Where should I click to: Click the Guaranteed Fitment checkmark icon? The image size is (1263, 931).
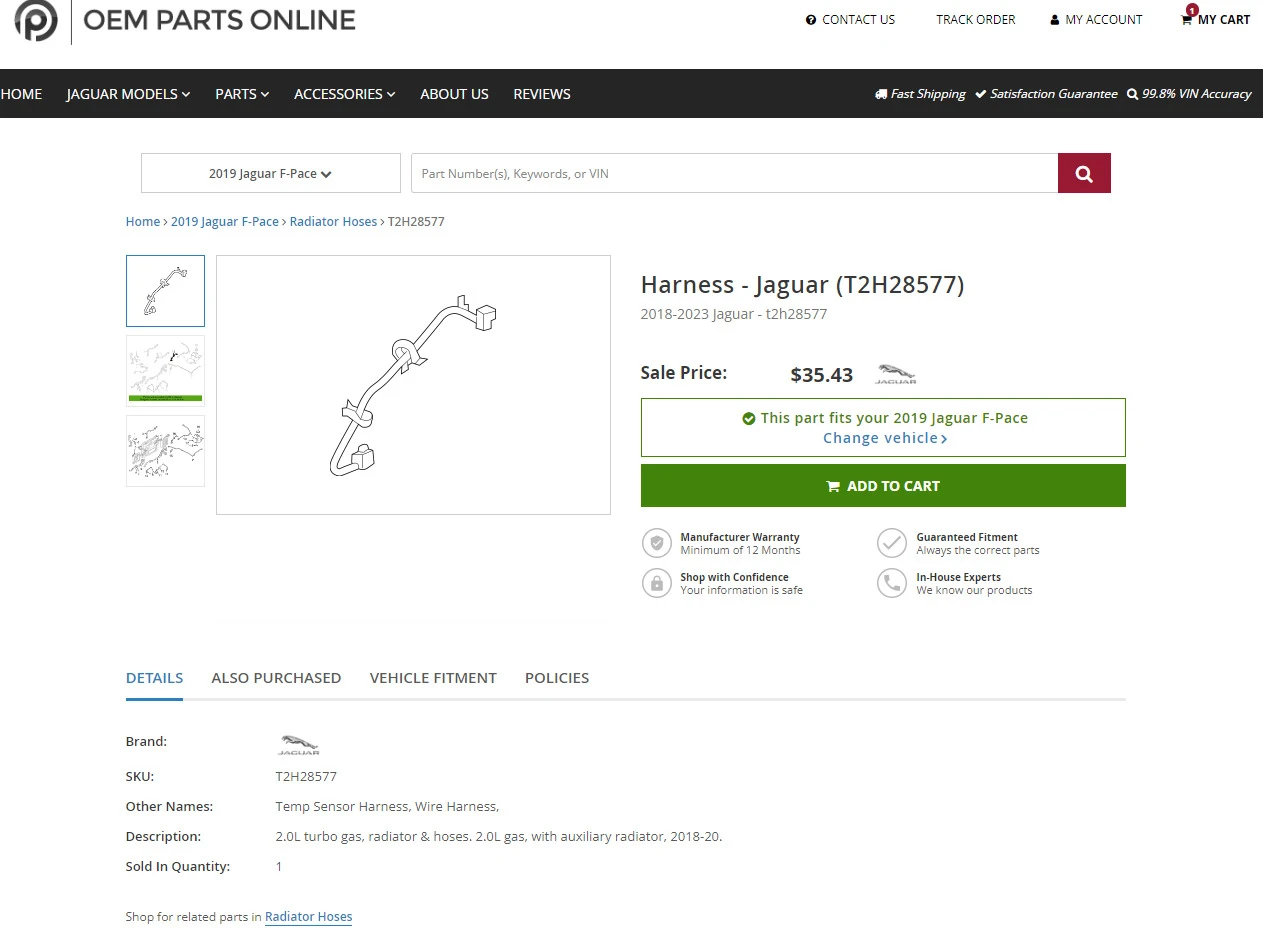tap(891, 543)
